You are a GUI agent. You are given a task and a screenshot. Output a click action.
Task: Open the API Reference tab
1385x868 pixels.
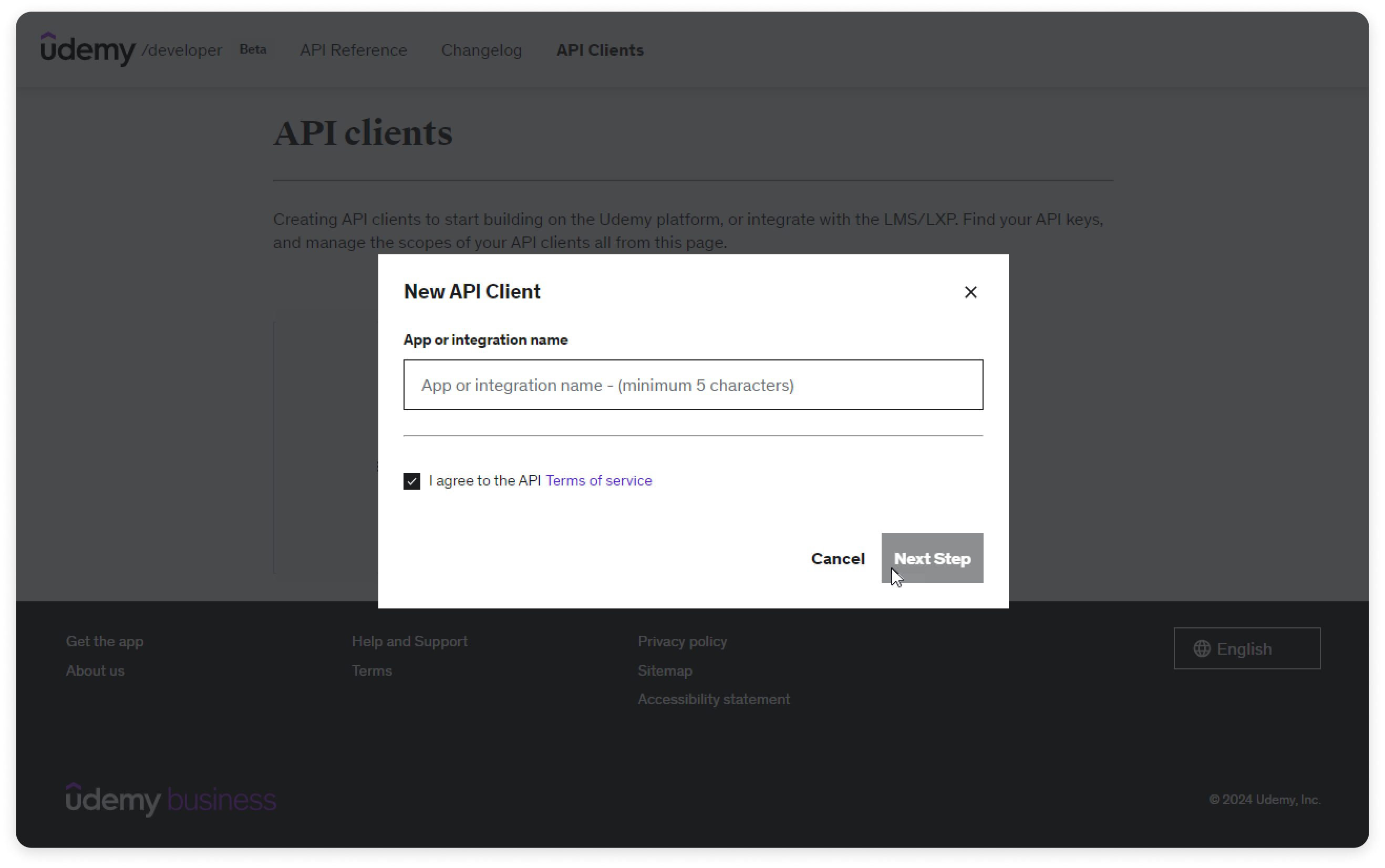pos(354,50)
